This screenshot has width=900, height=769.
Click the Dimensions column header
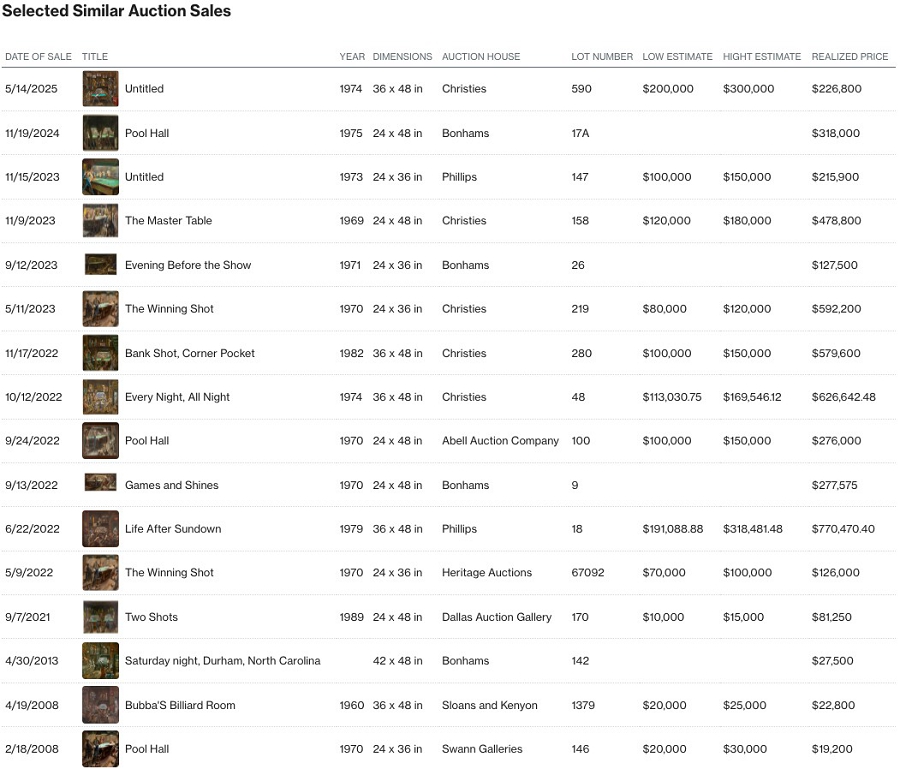(x=402, y=57)
